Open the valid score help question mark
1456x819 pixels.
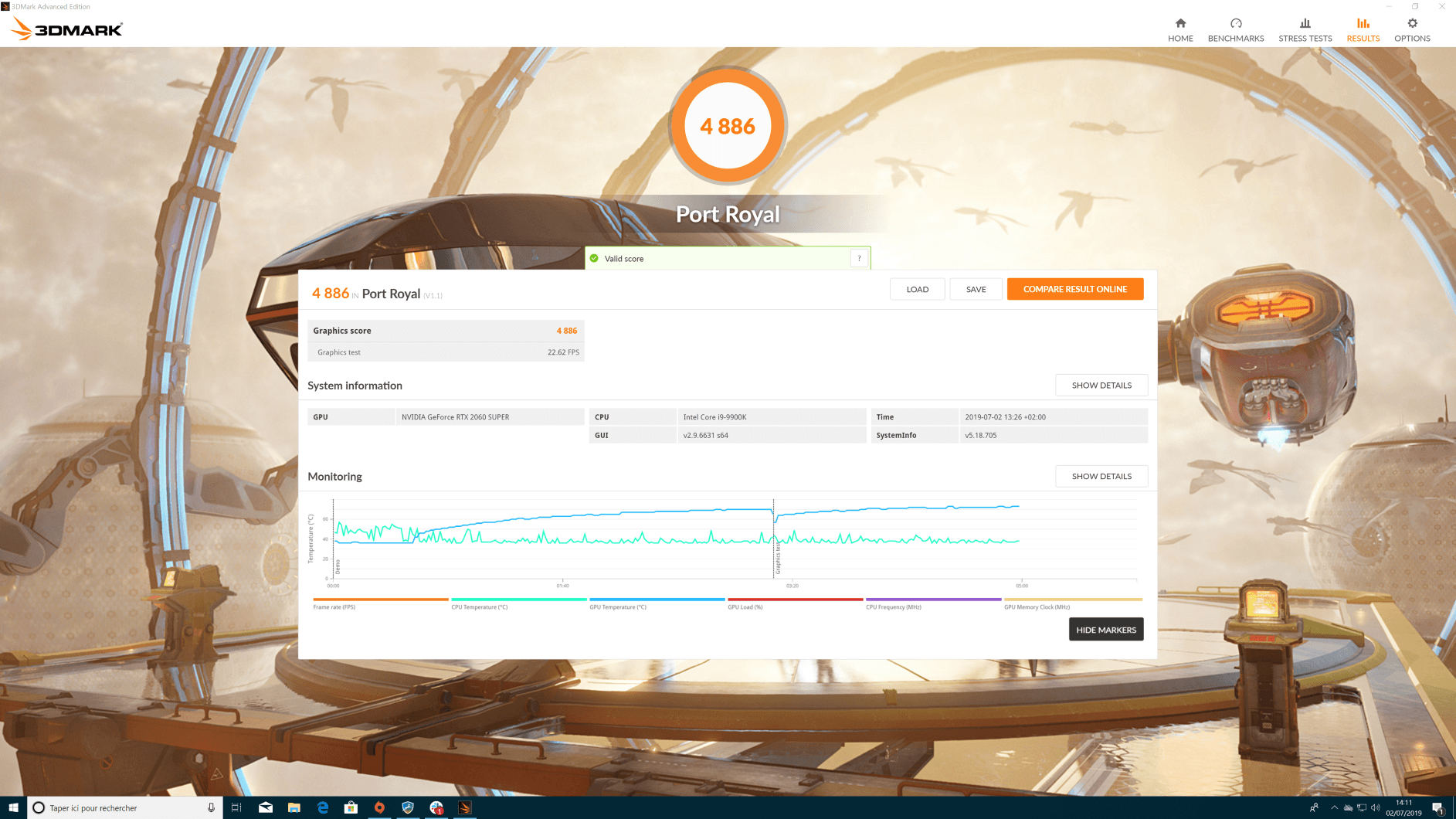point(859,258)
